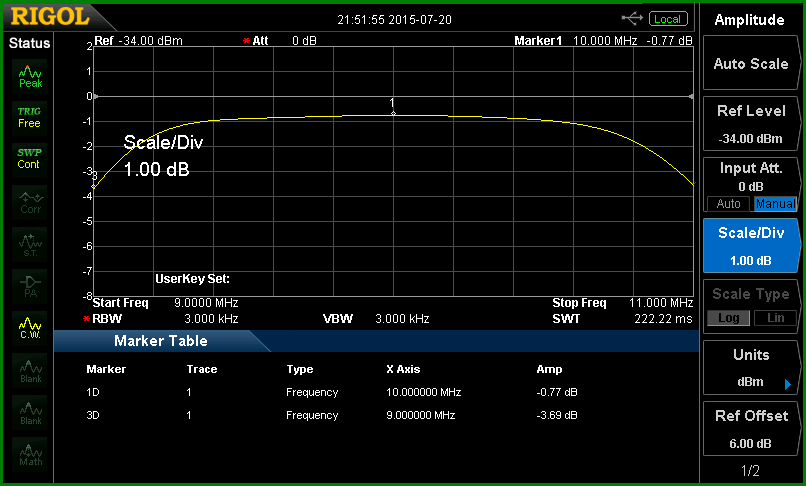The height and width of the screenshot is (486, 806).
Task: Click the Local mode indicator
Action: coord(668,19)
